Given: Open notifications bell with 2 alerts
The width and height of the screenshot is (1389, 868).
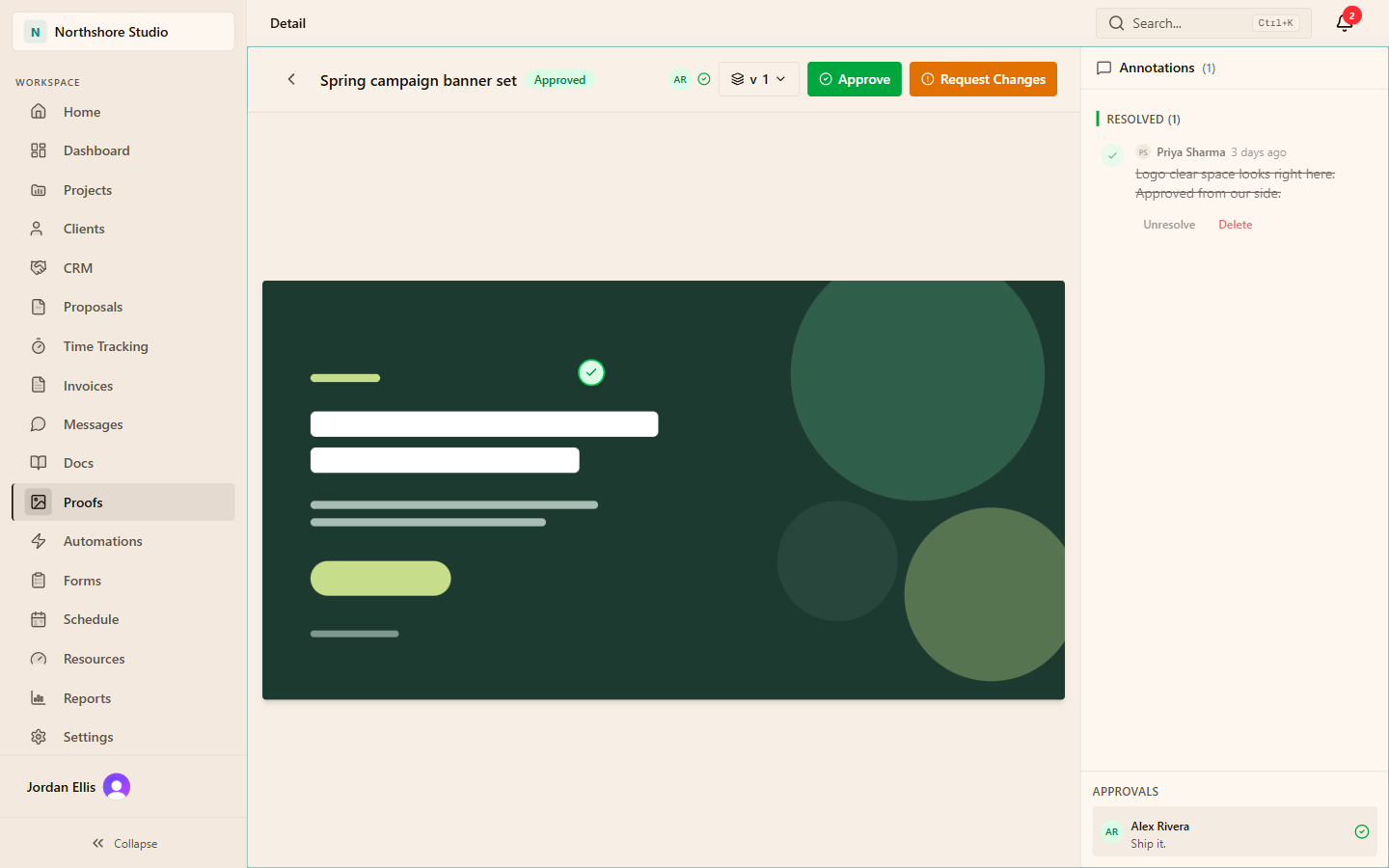Looking at the screenshot, I should tap(1346, 23).
